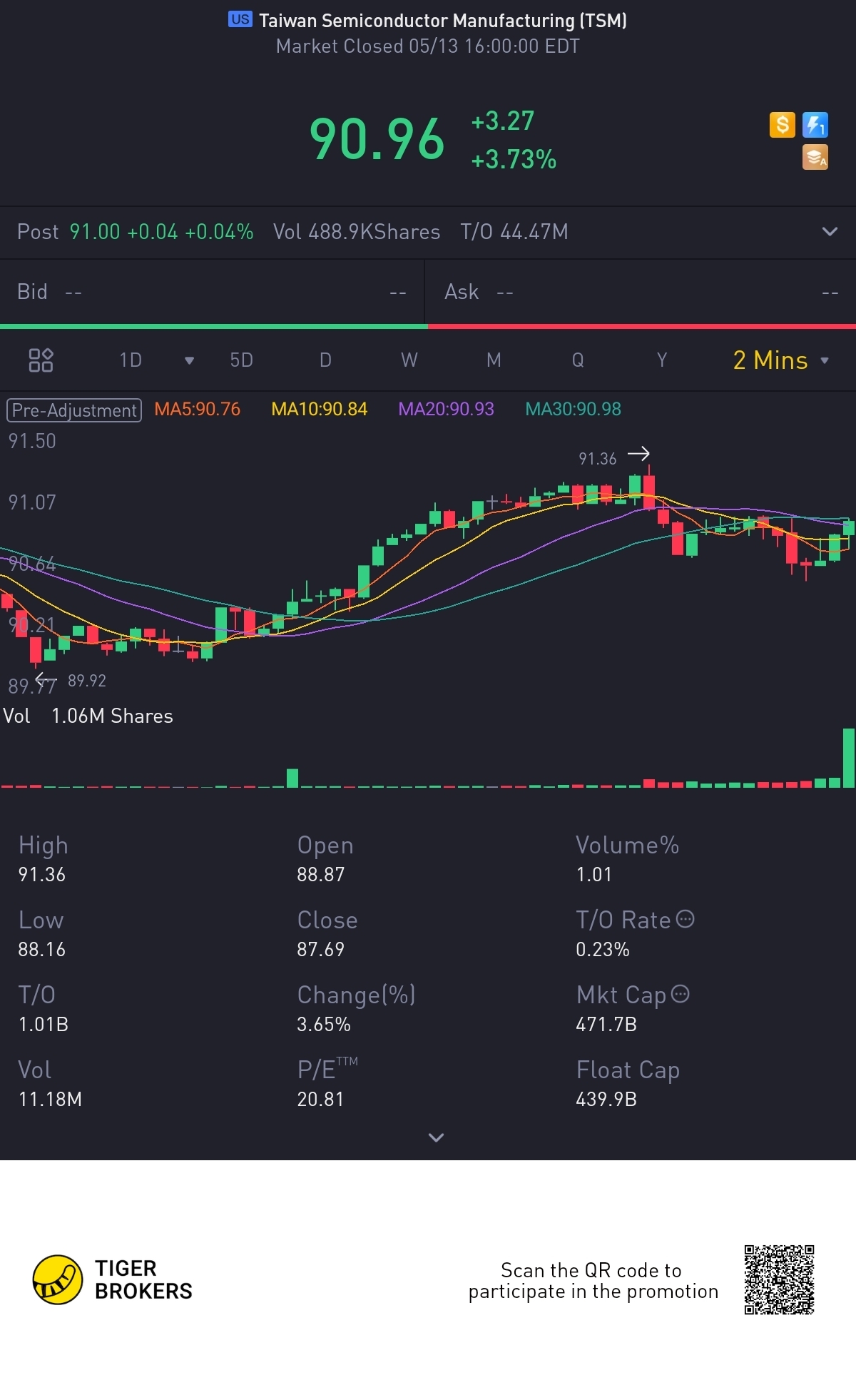This screenshot has height=1400, width=856.
Task: Tap the MA10:90.84 indicator label
Action: point(319,410)
